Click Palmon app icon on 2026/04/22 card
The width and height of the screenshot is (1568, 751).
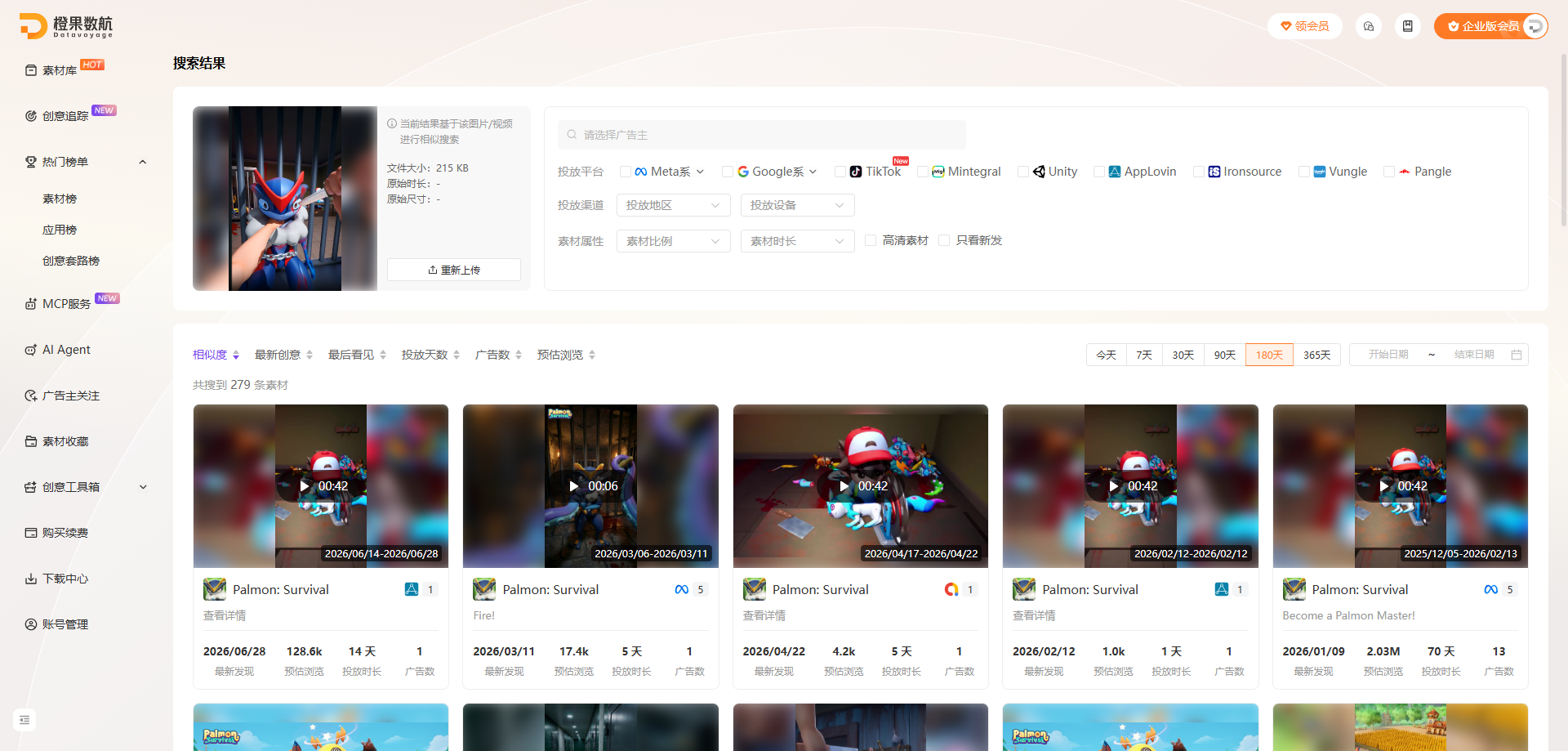pyautogui.click(x=755, y=589)
